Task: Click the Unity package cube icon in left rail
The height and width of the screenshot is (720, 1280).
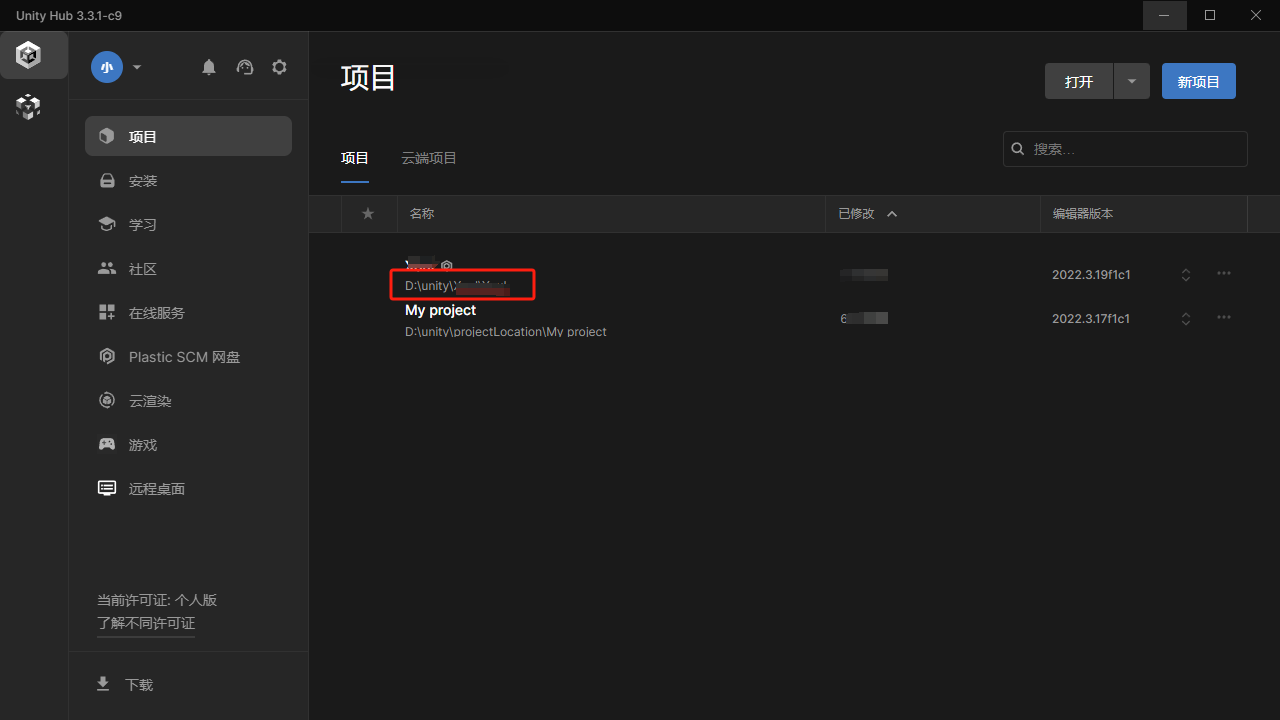Action: pyautogui.click(x=28, y=107)
